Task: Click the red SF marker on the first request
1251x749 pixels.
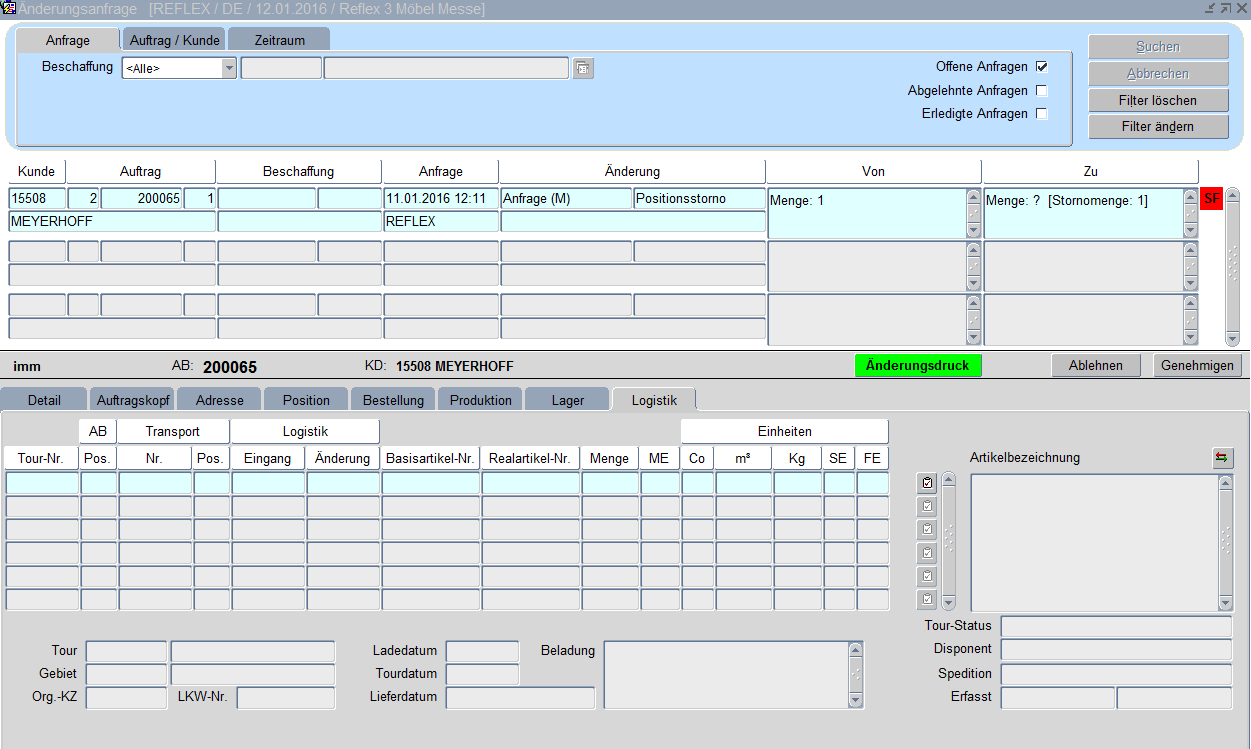Action: click(x=1211, y=199)
